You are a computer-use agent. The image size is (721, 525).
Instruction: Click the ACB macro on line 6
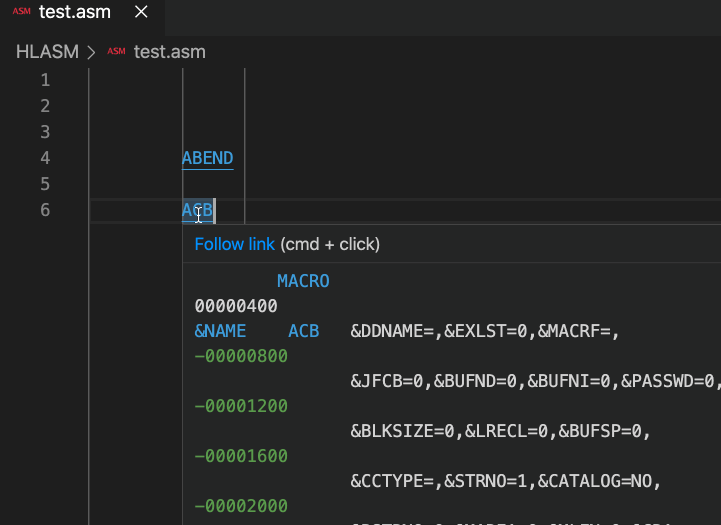[198, 211]
